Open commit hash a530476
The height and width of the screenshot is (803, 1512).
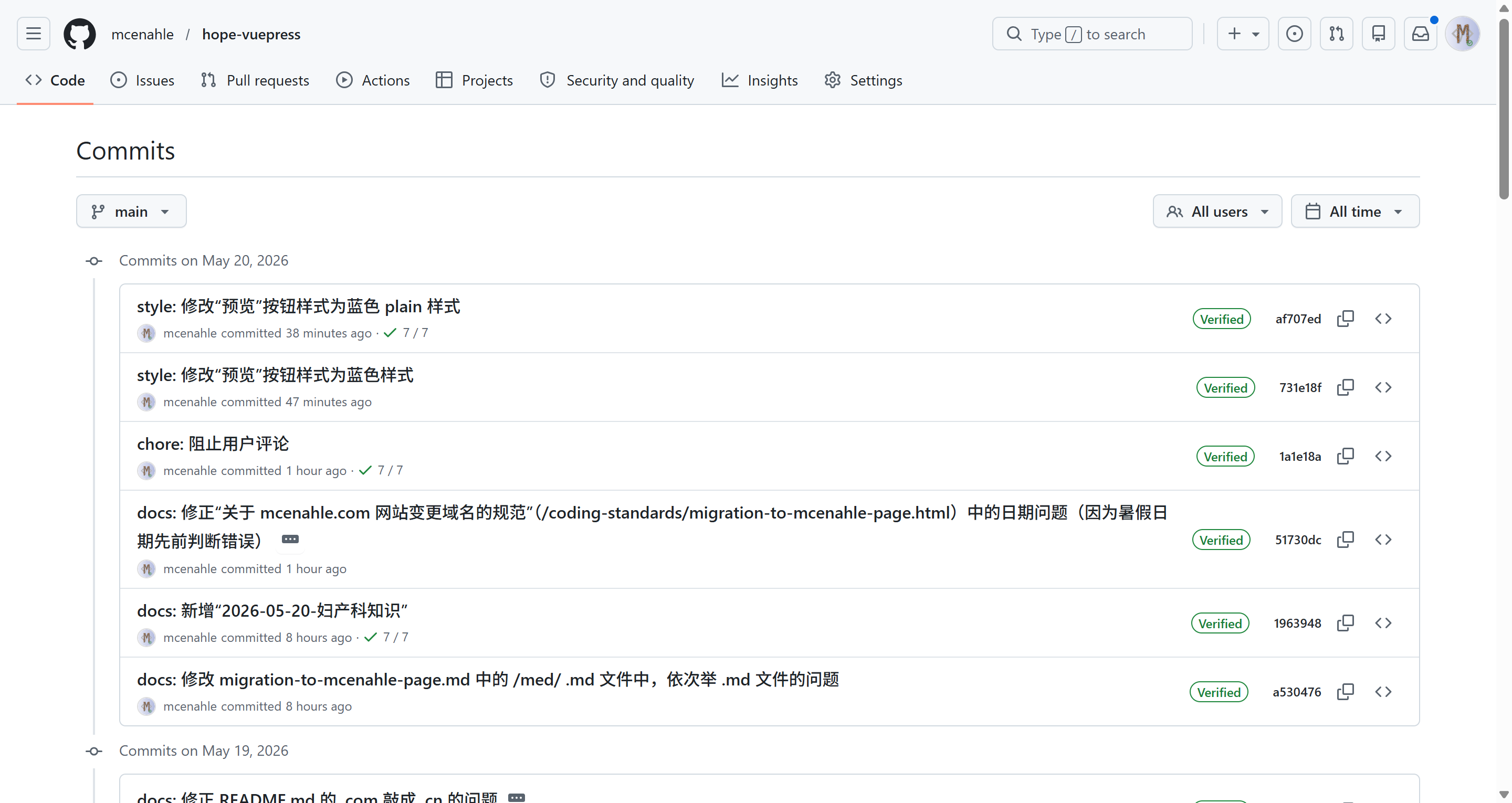point(1297,692)
